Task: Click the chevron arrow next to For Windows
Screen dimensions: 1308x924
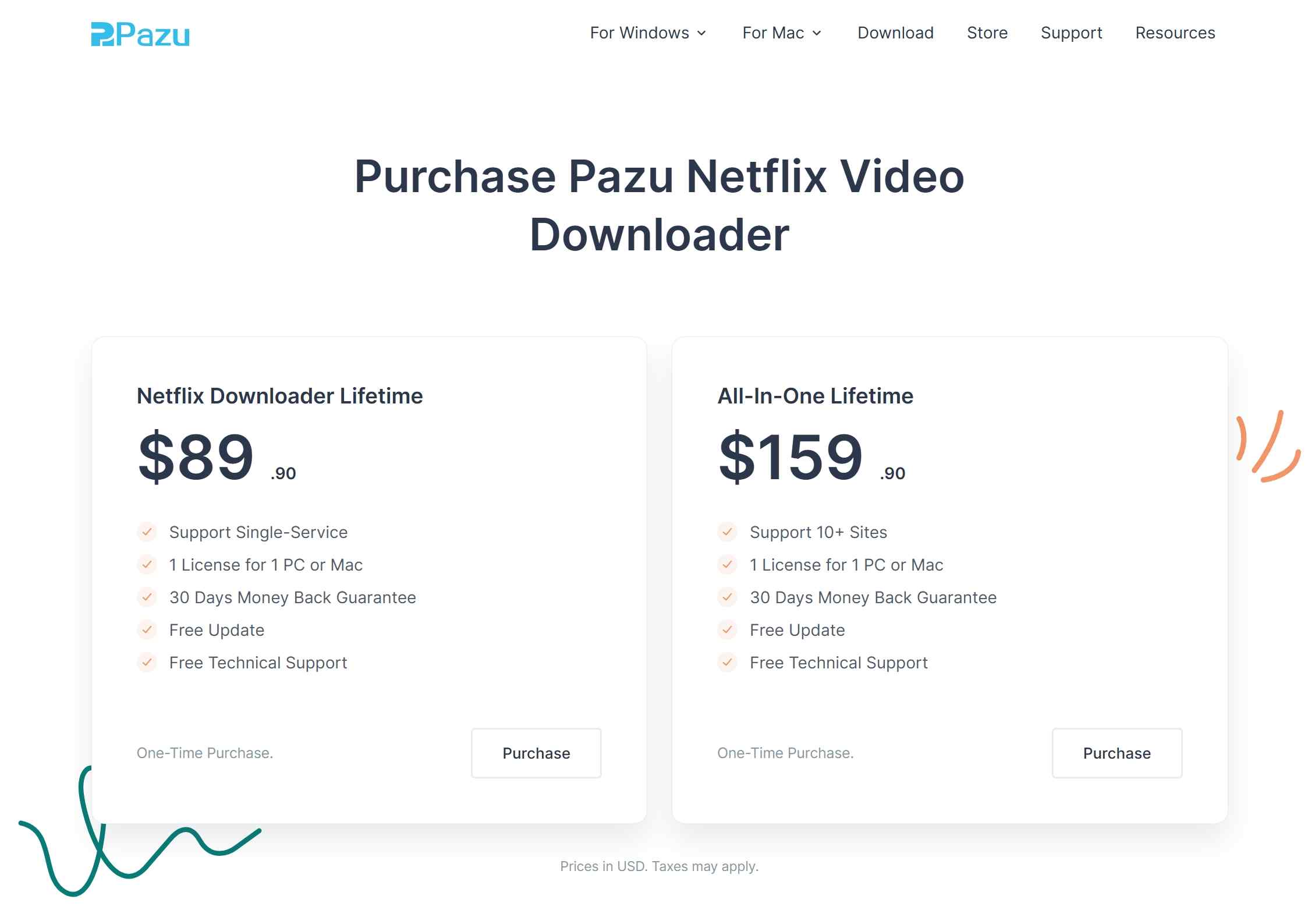Action: [x=702, y=33]
